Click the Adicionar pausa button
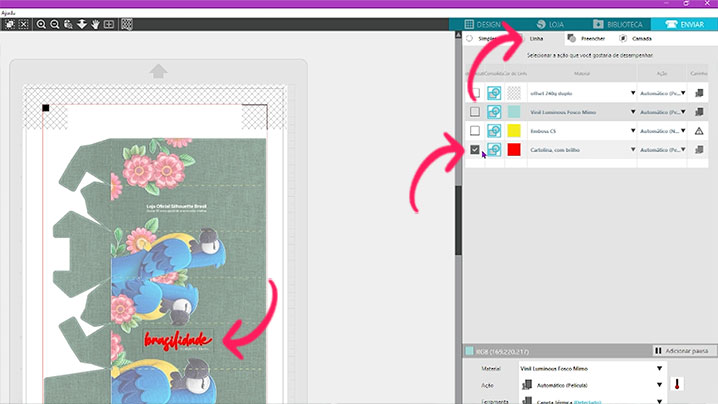Screen dimensions: 718x404 point(682,351)
